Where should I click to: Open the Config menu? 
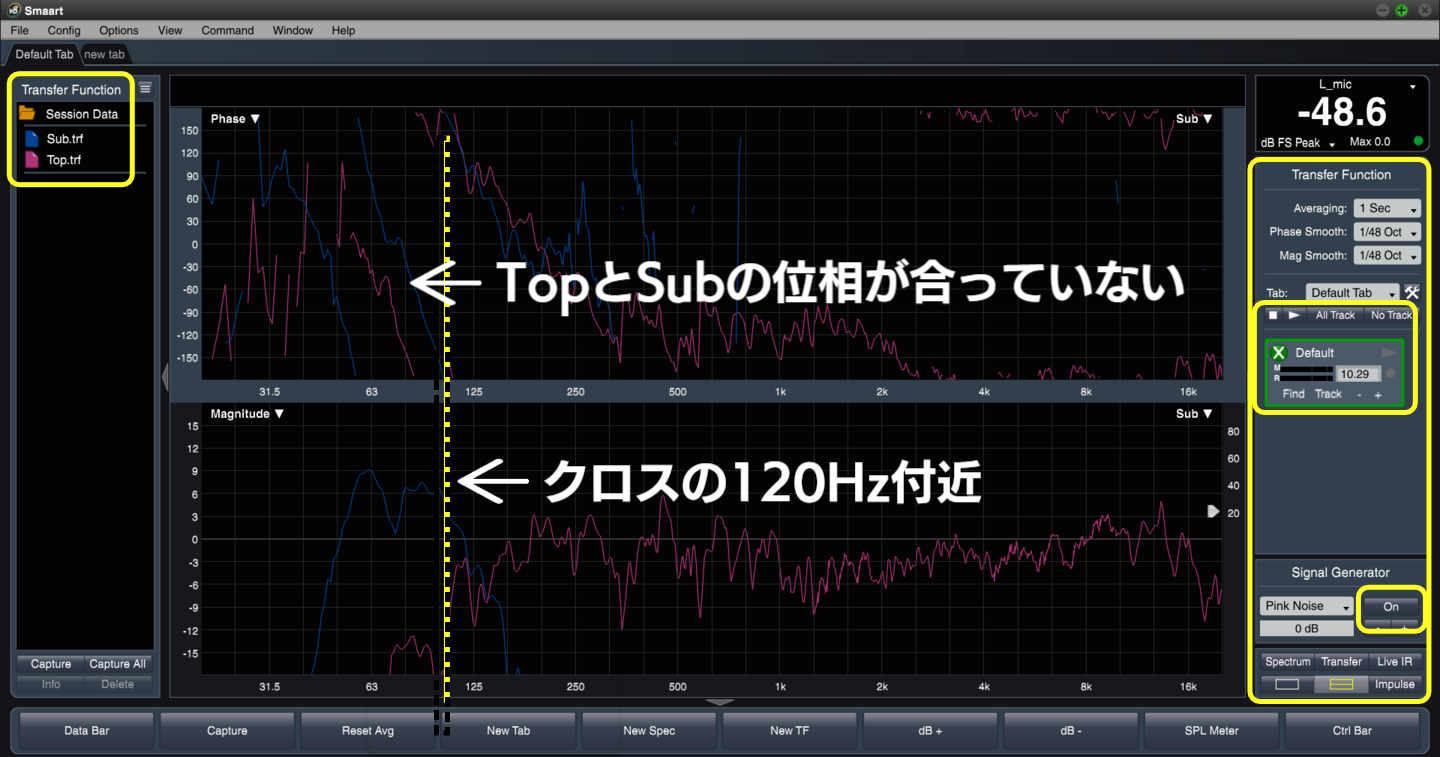[x=64, y=30]
